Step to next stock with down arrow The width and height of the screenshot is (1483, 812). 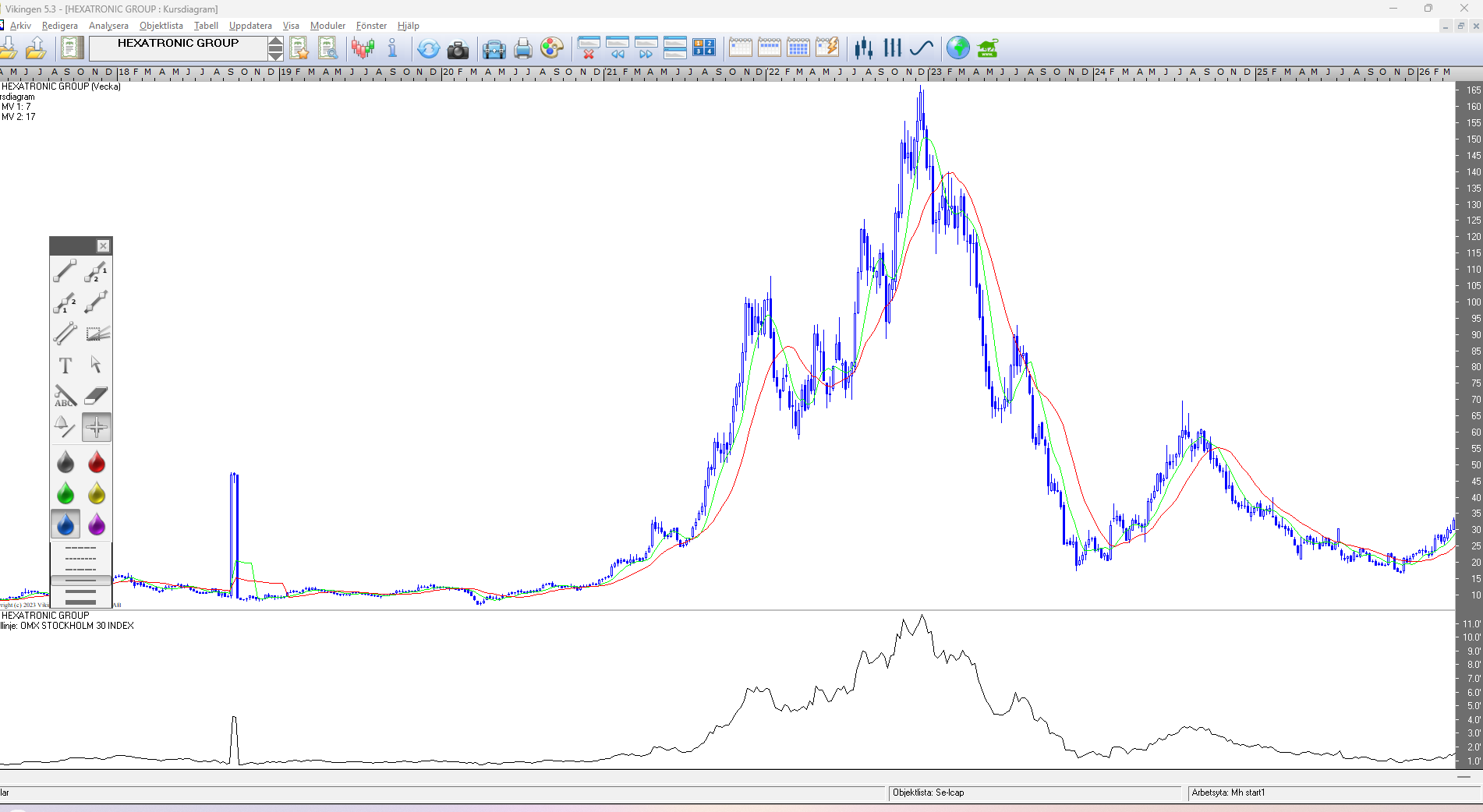276,55
